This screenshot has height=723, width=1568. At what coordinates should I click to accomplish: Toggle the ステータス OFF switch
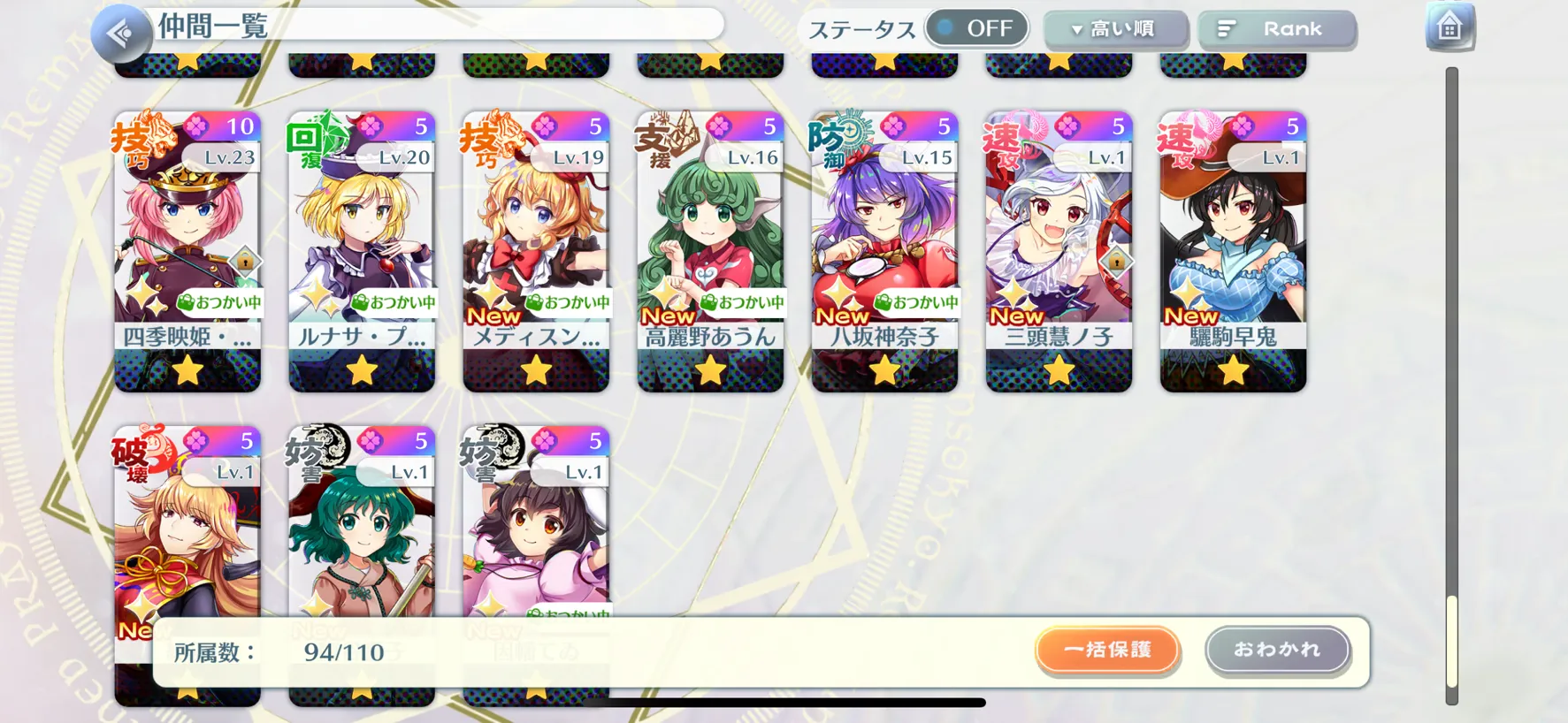977,28
